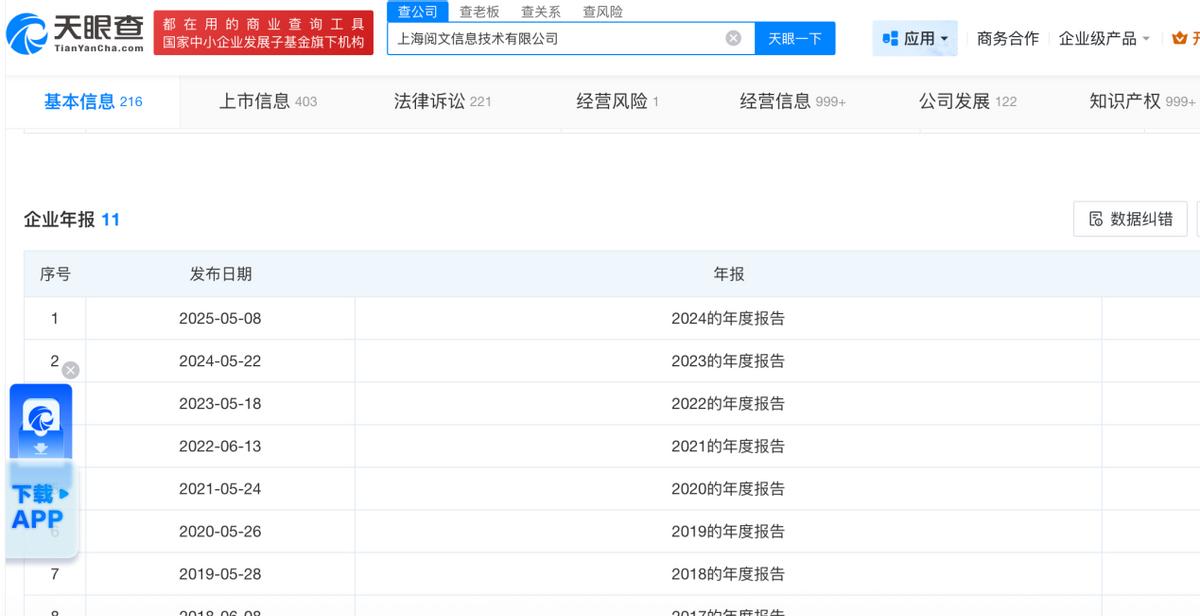Open the 经营信息 tab
1200x616 pixels.
tap(793, 101)
